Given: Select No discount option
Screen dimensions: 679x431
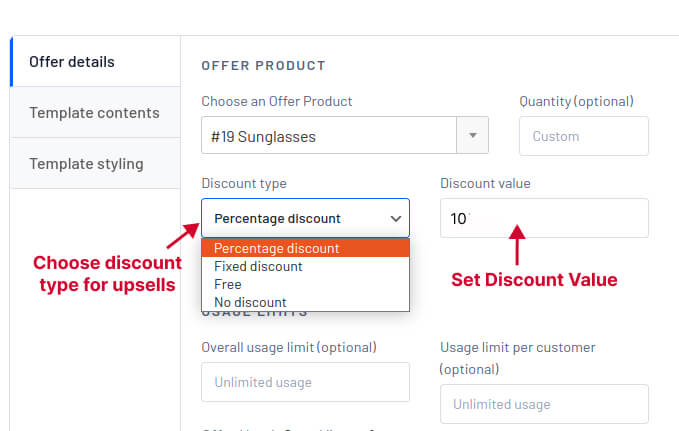Looking at the screenshot, I should point(305,302).
